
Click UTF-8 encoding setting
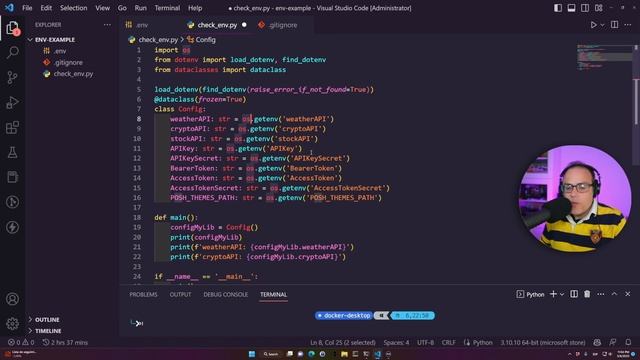tap(425, 342)
